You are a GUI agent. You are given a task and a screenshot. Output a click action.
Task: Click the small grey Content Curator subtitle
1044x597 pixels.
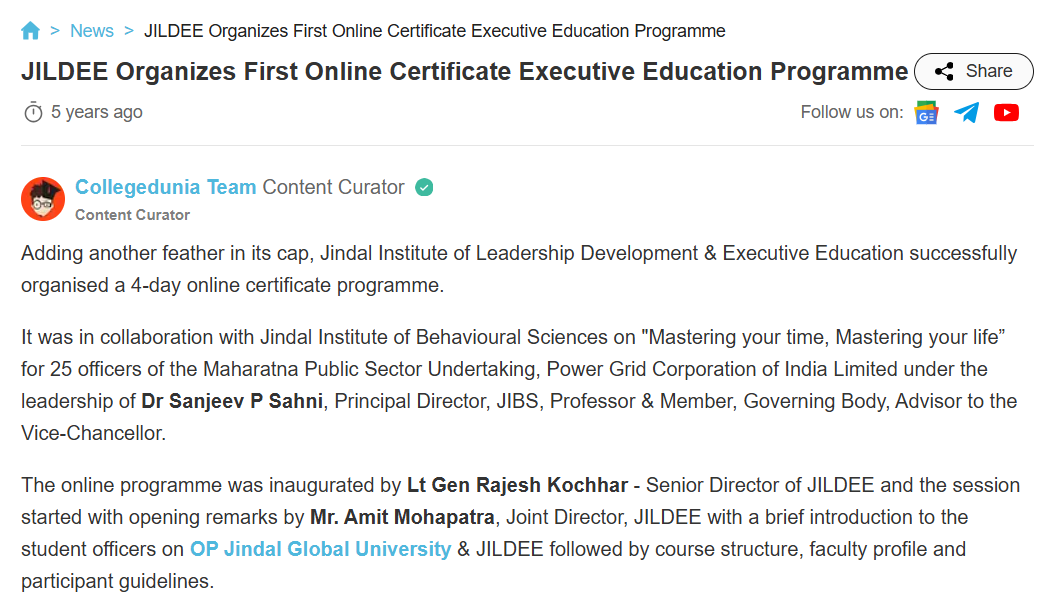132,215
